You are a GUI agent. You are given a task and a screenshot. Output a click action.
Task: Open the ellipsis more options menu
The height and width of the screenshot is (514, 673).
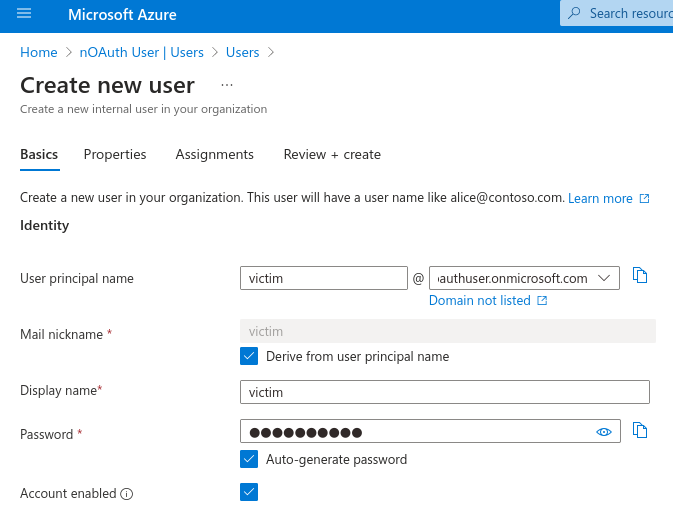(x=227, y=85)
